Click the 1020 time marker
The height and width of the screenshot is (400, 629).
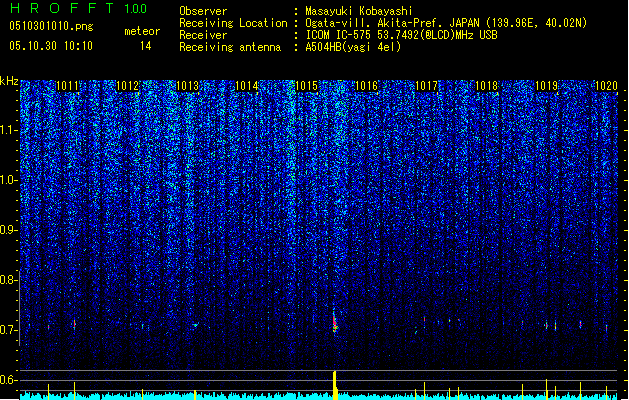pyautogui.click(x=606, y=86)
